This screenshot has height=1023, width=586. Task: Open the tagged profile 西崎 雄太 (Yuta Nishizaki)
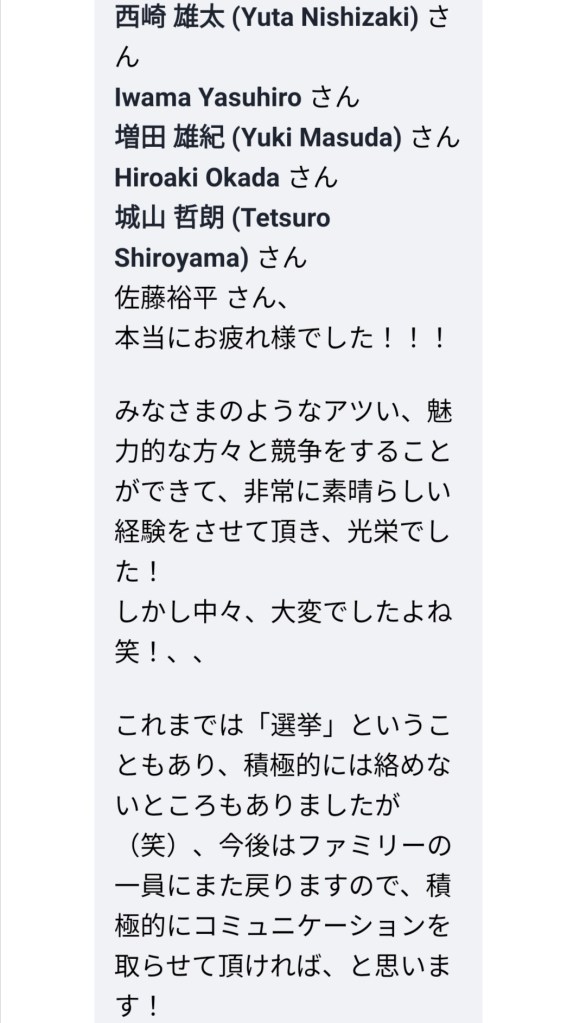point(266,18)
